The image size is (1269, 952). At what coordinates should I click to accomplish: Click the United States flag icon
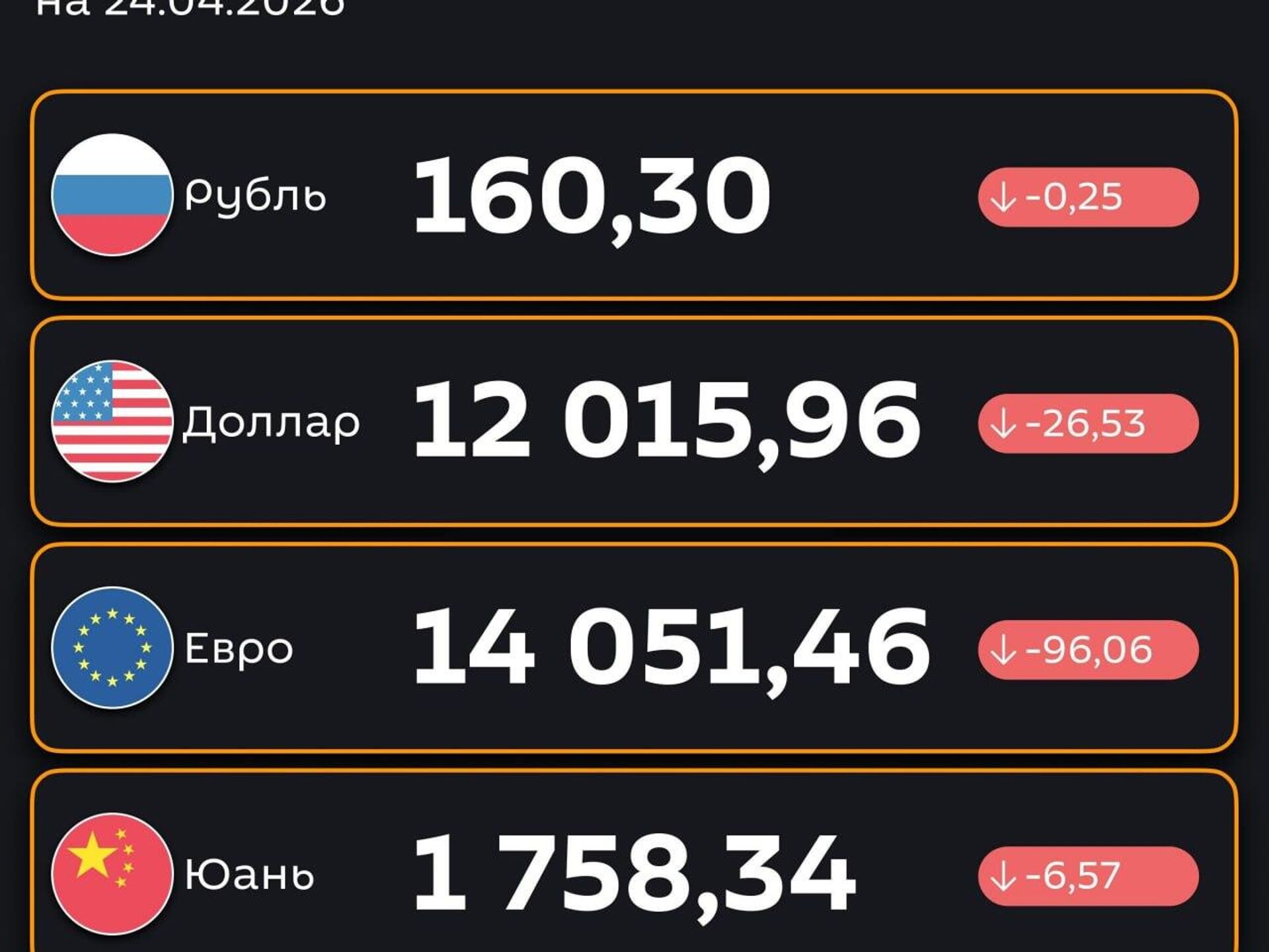[112, 421]
